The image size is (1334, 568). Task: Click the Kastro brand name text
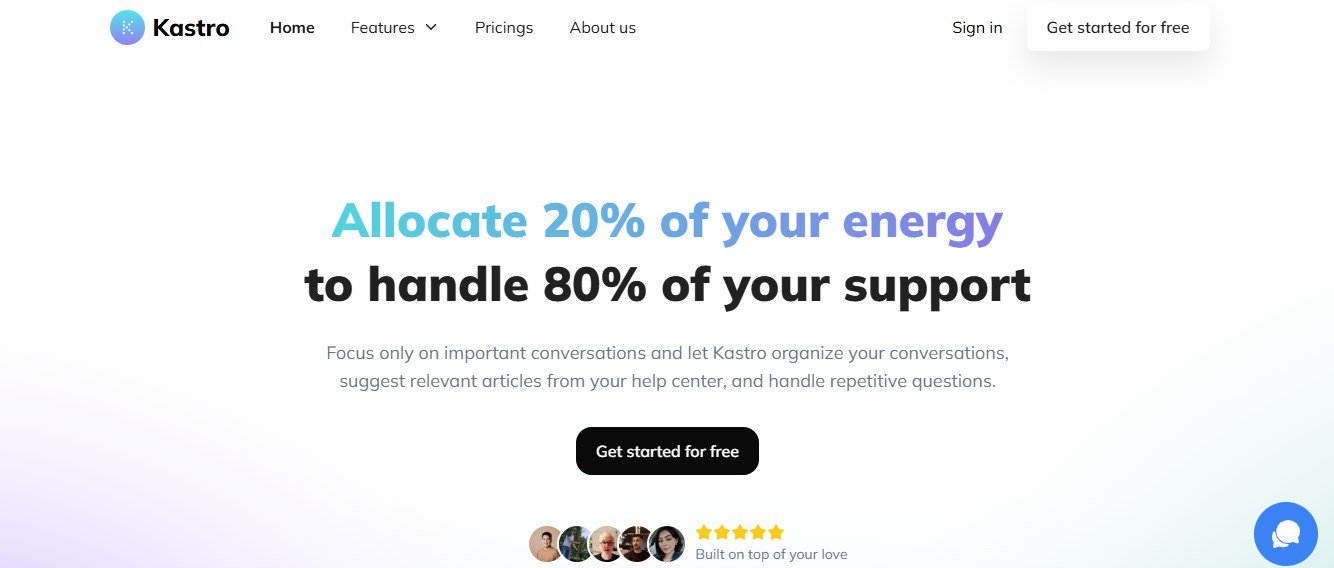pyautogui.click(x=191, y=28)
